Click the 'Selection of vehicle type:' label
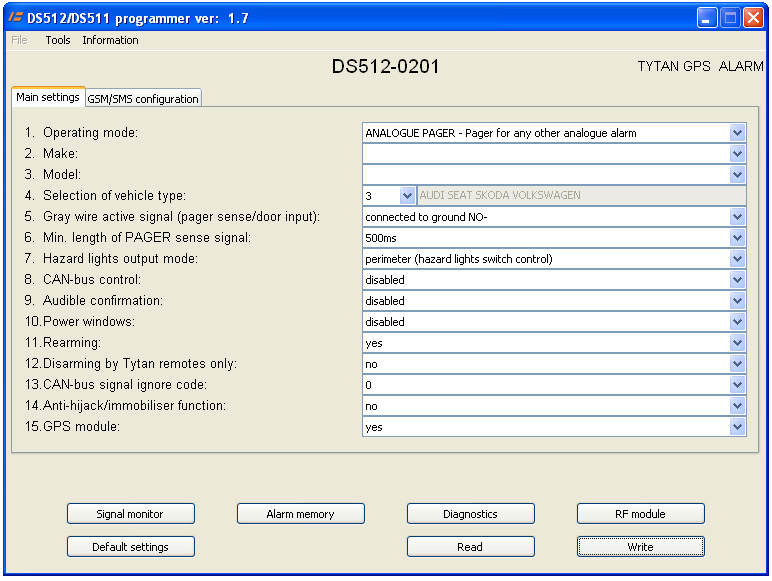Screen dimensions: 772x581 (114, 195)
